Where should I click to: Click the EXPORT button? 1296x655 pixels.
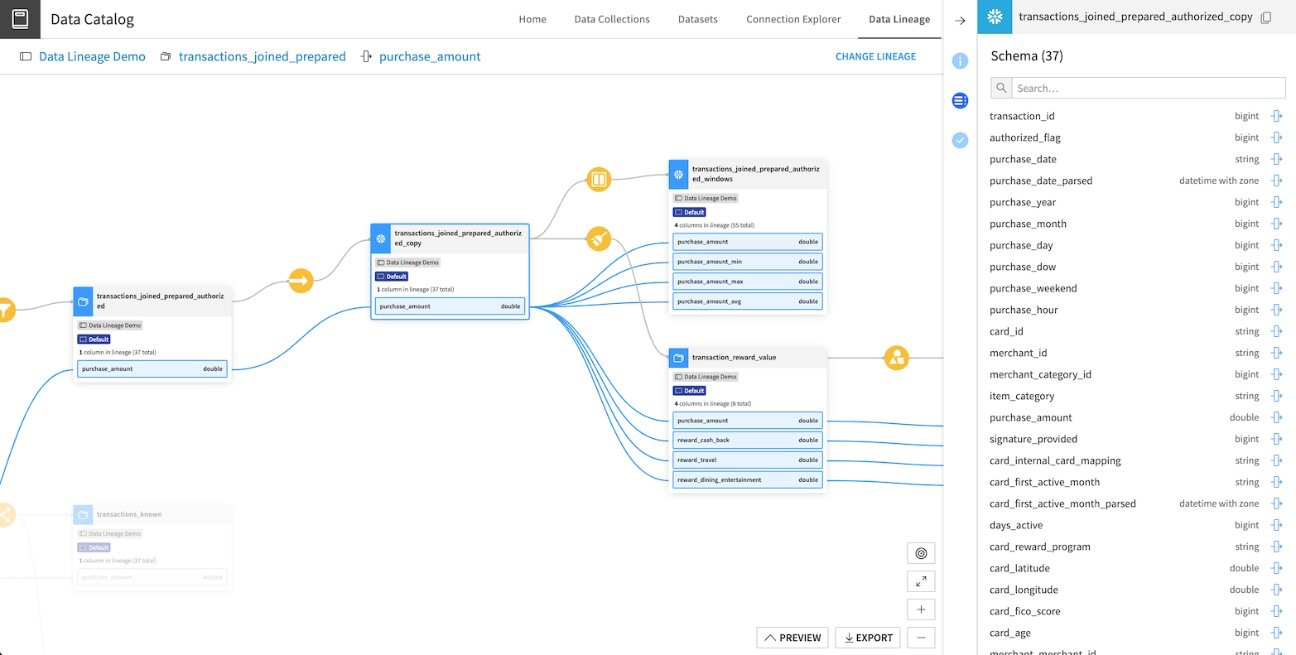867,637
